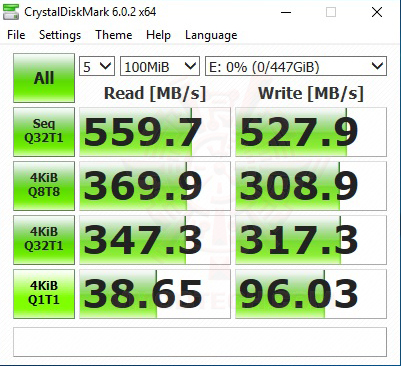This screenshot has height=366, width=401.
Task: Expand the test count dropdown showing 5
Action: coord(97,66)
